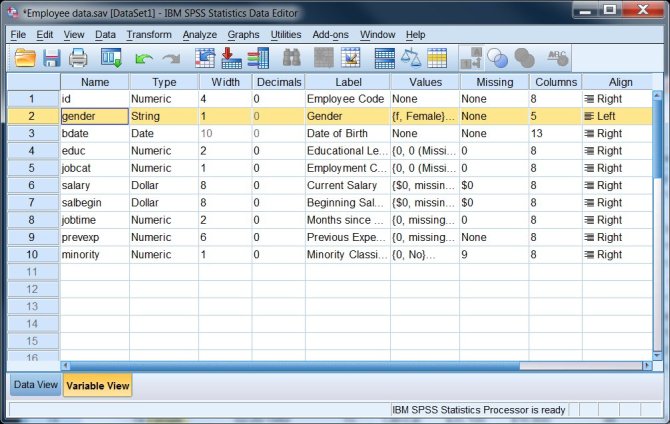
Task: Click the 'minority' variable name
Action: pos(80,255)
